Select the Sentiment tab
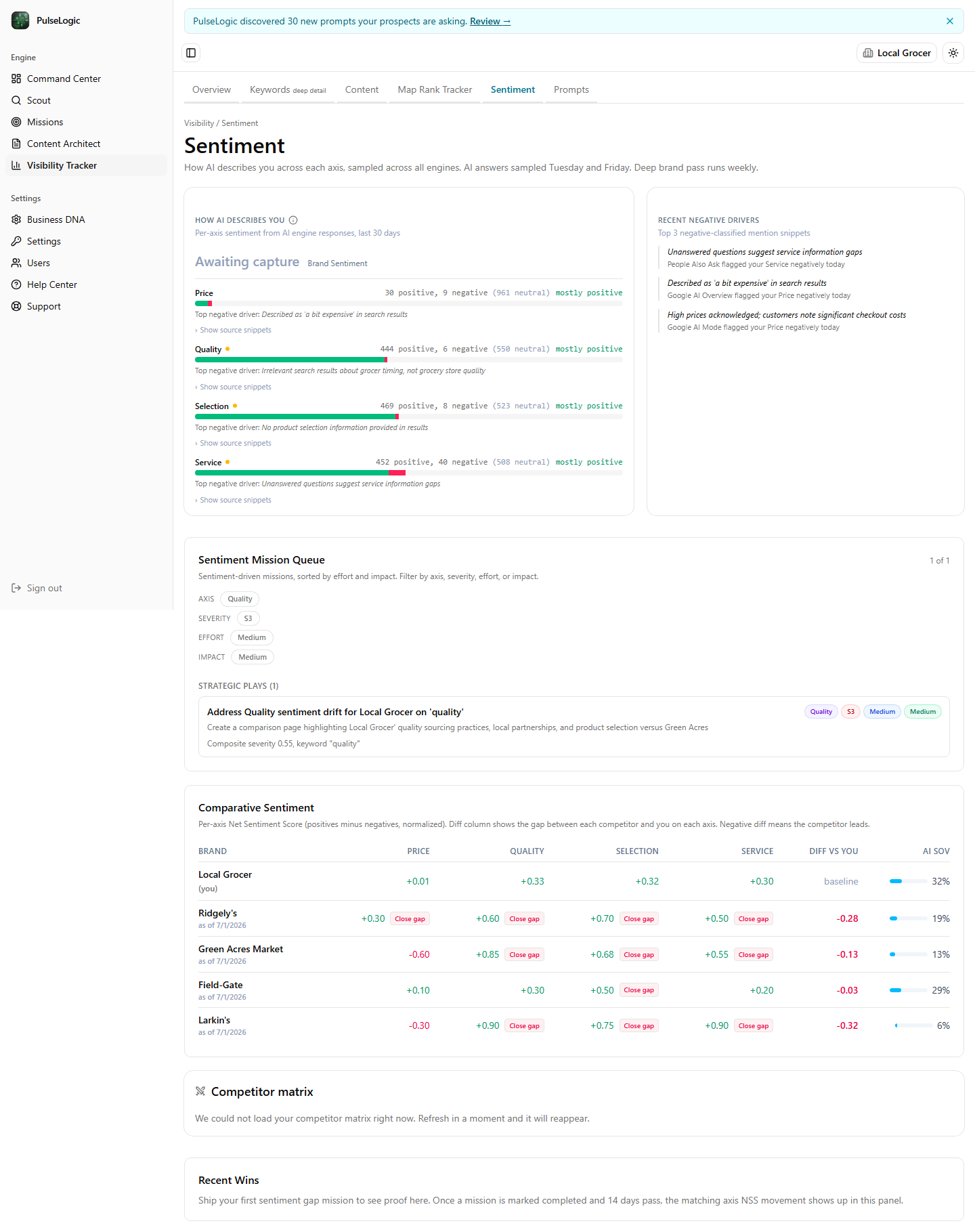This screenshot has width=975, height=1232. (x=513, y=89)
